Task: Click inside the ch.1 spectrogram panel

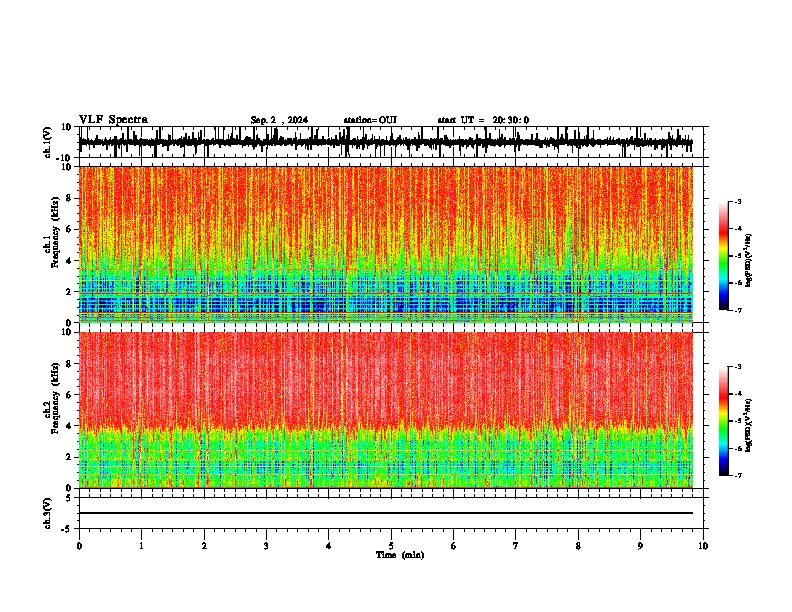Action: coord(386,244)
